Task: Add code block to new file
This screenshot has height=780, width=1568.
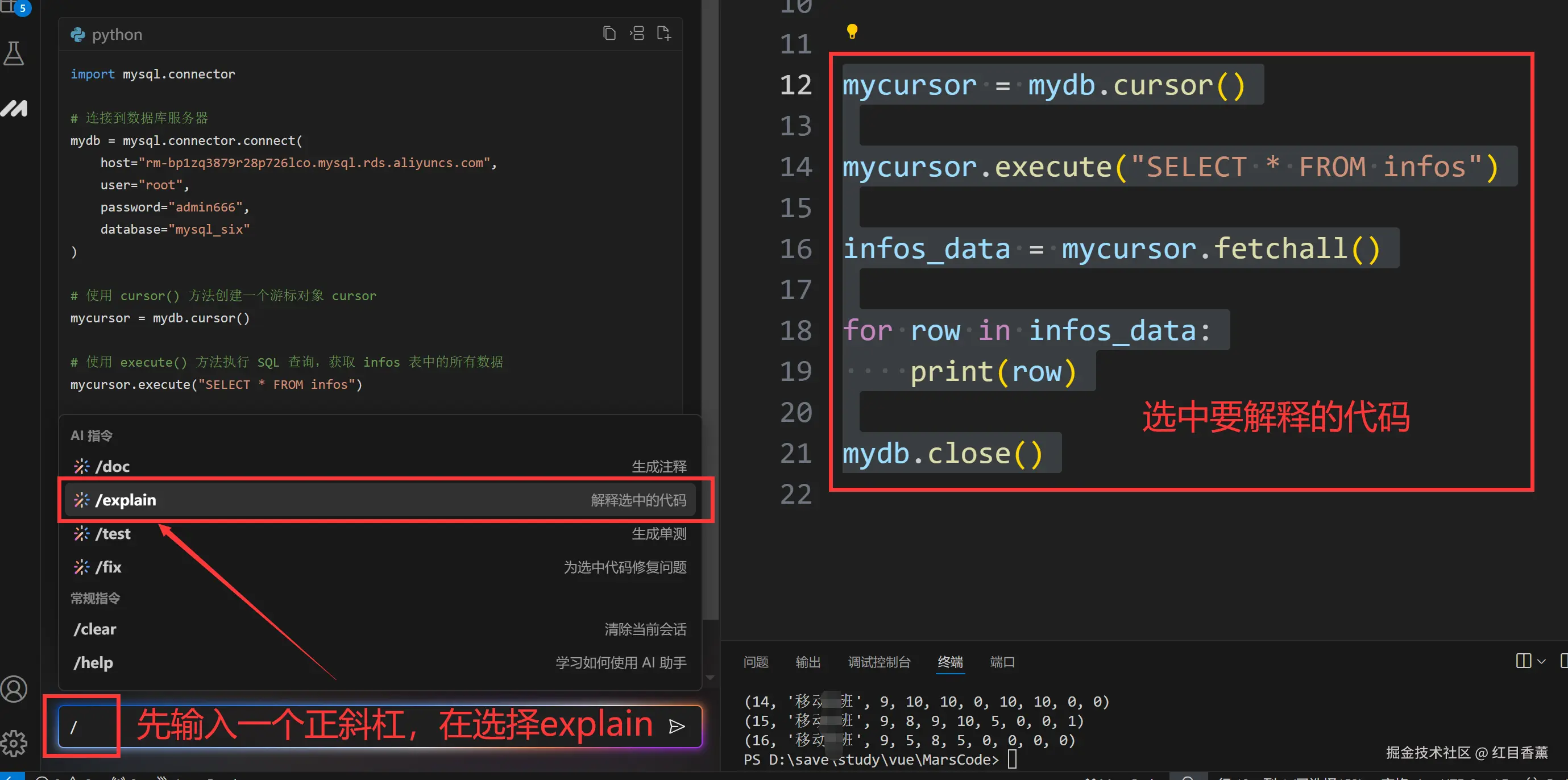Action: tap(663, 34)
